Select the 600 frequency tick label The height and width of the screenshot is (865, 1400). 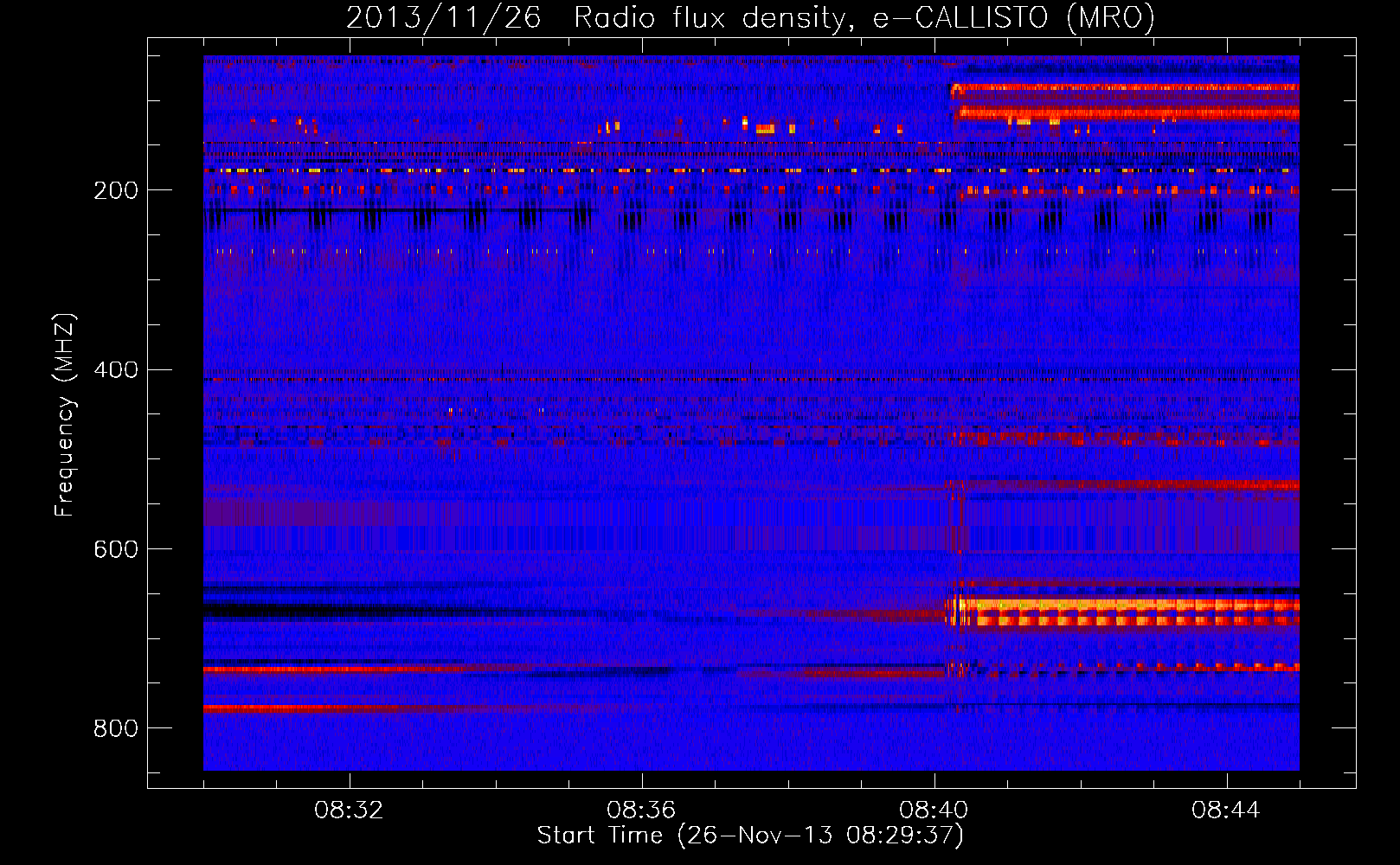point(116,549)
